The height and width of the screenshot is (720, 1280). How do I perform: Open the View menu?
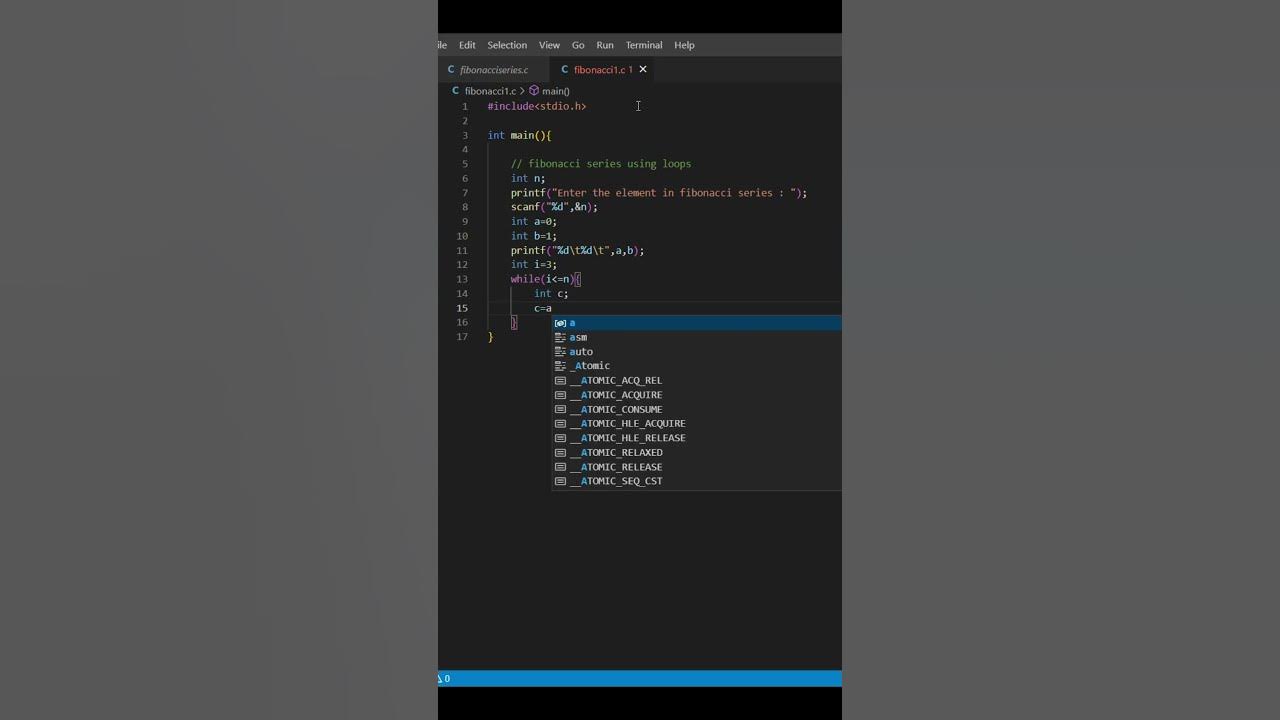tap(549, 45)
